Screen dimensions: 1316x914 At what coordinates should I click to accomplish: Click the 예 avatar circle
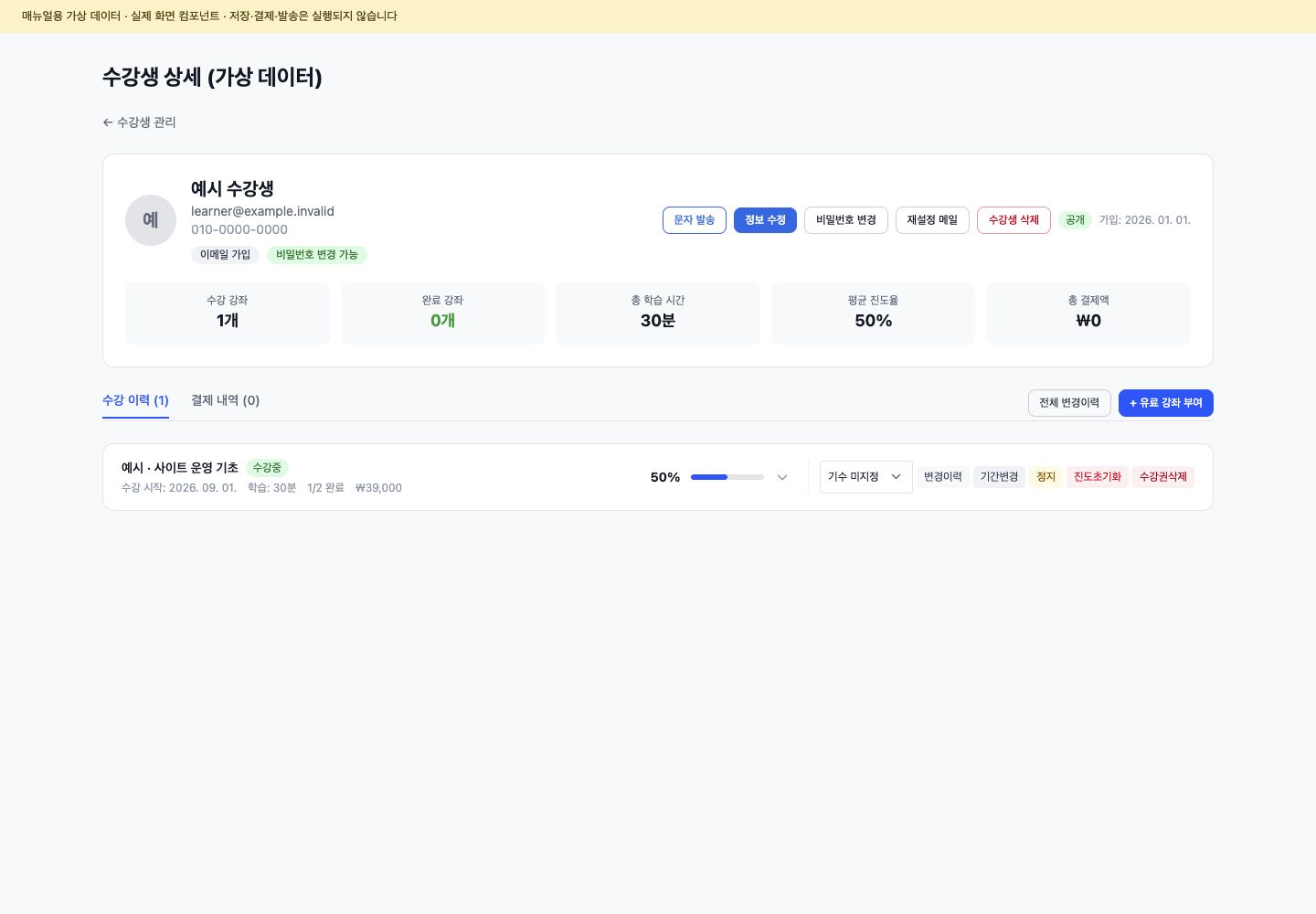point(151,220)
